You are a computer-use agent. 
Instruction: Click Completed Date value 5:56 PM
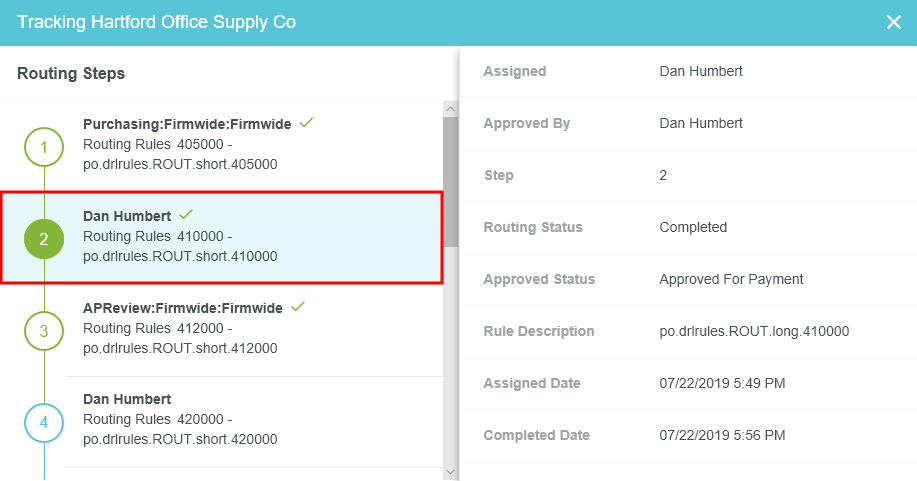[722, 435]
